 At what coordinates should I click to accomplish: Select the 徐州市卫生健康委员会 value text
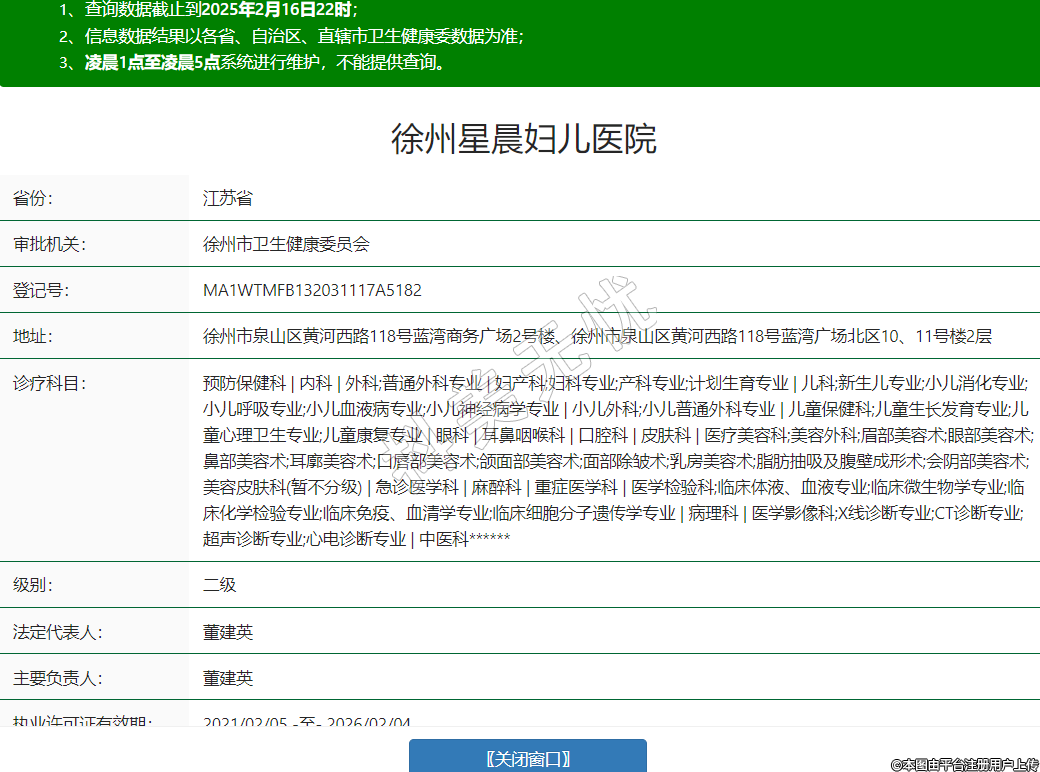(x=286, y=244)
